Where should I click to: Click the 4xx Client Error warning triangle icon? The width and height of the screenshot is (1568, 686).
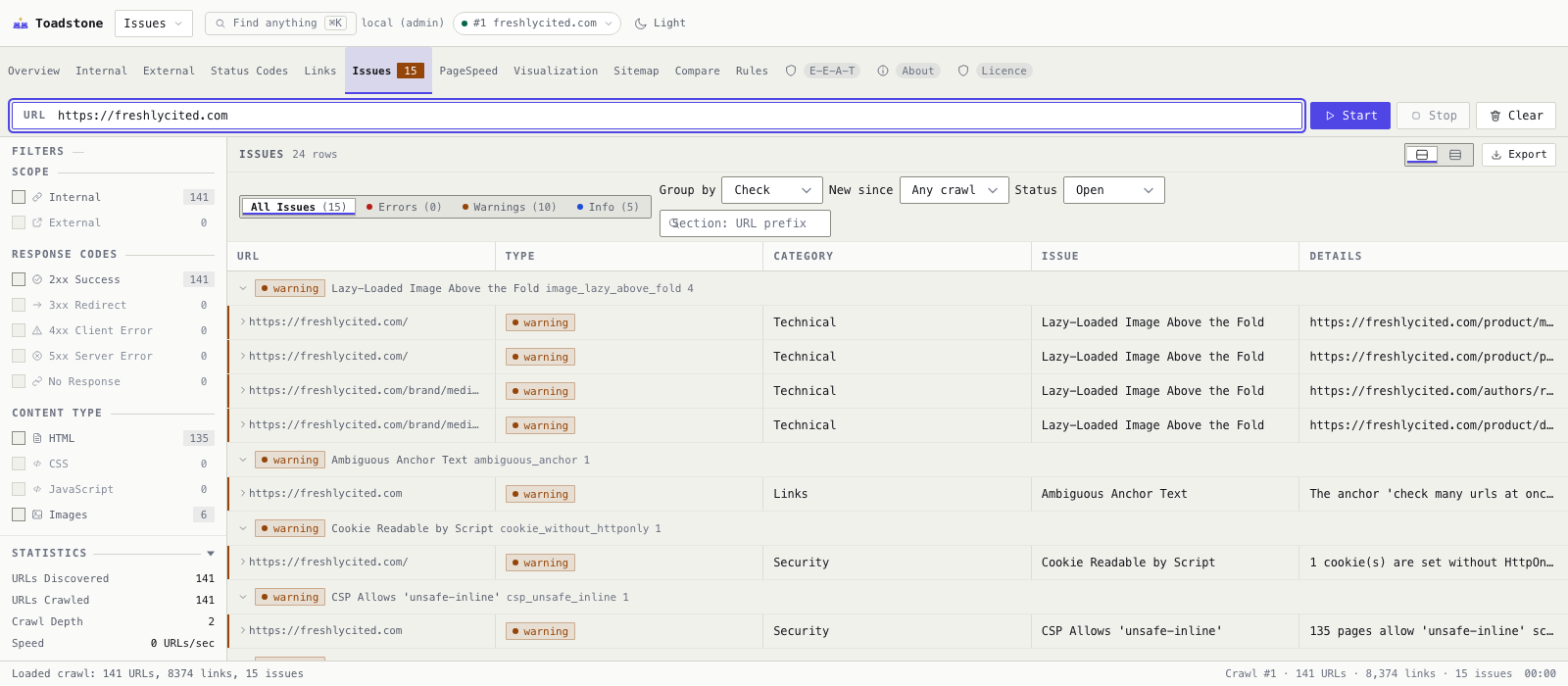[x=37, y=330]
